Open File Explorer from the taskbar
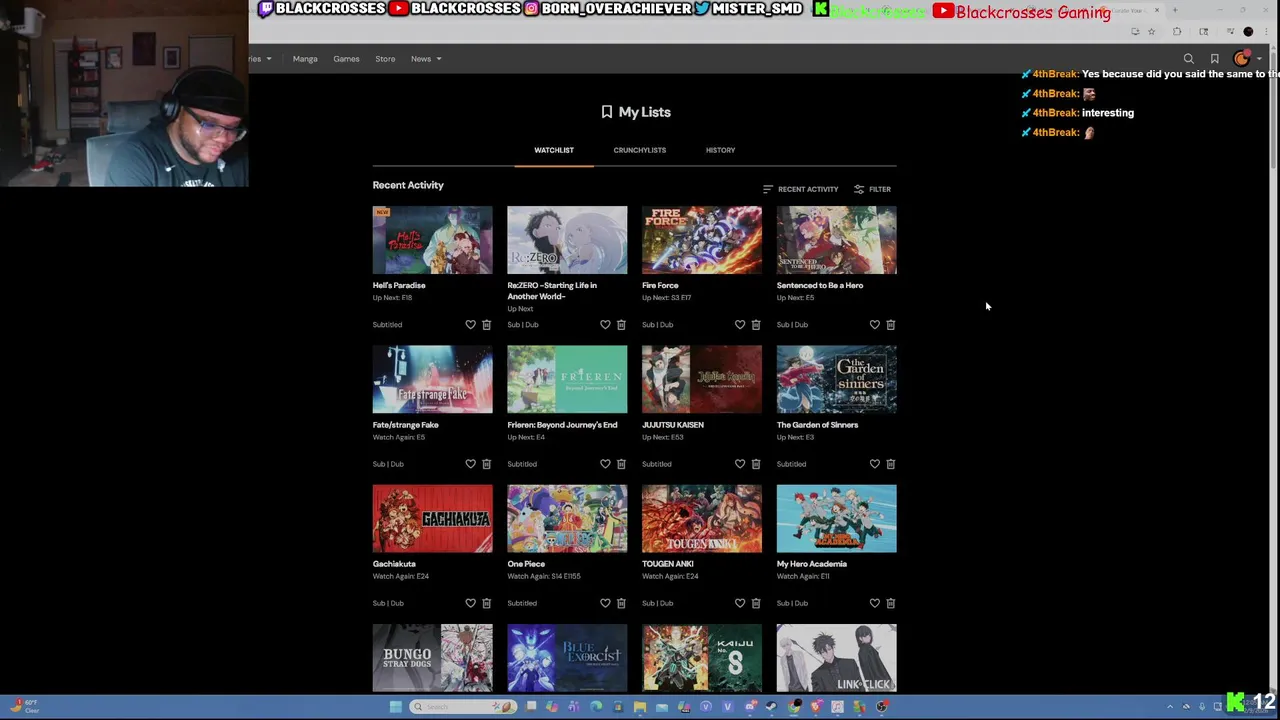 [640, 707]
